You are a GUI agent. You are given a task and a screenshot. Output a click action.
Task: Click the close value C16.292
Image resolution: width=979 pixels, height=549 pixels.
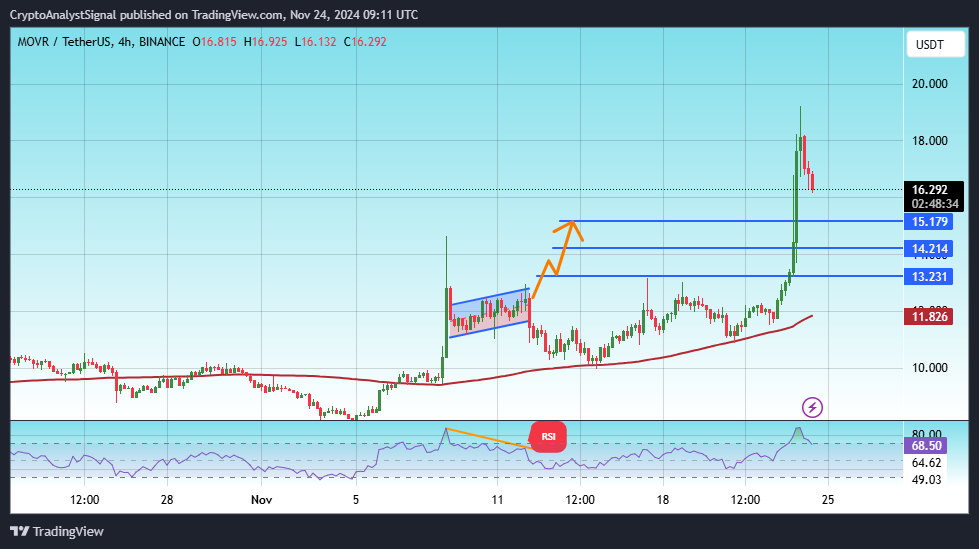[365, 42]
